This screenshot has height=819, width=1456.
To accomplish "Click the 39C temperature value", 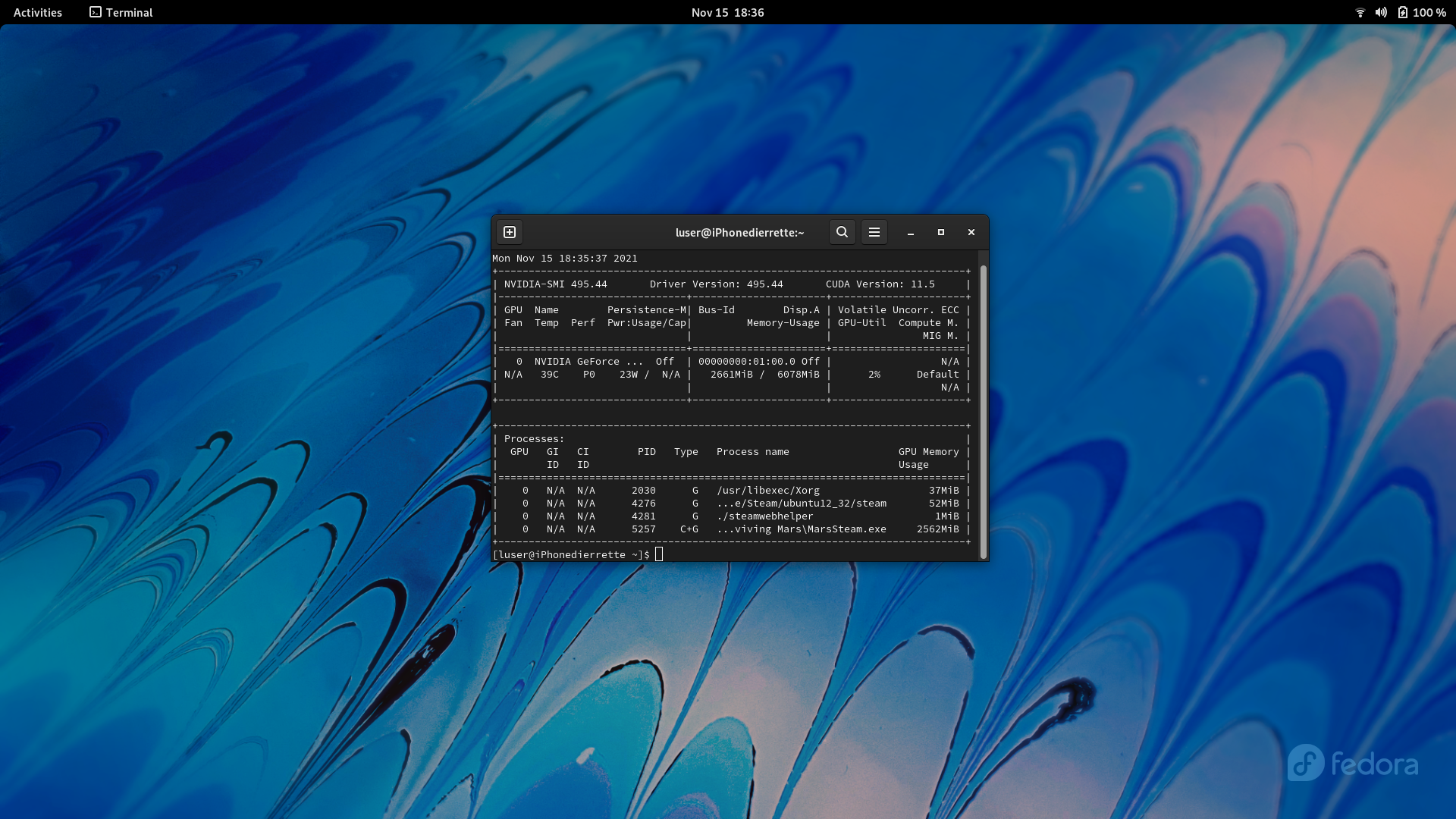I will 550,375.
